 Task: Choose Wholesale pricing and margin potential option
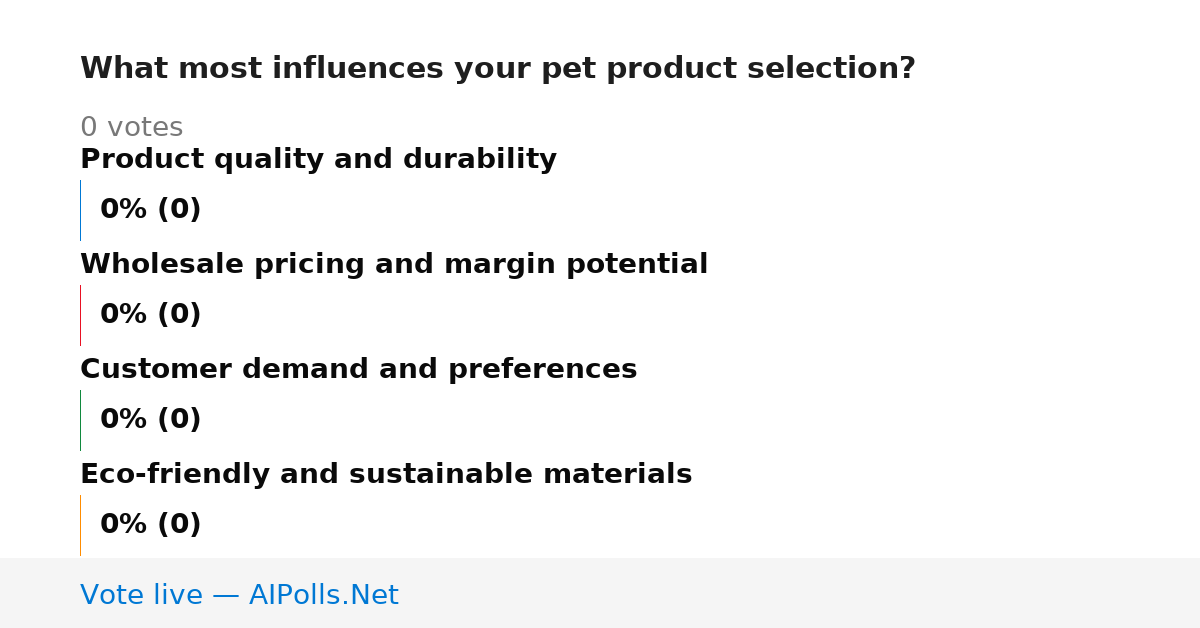point(394,265)
